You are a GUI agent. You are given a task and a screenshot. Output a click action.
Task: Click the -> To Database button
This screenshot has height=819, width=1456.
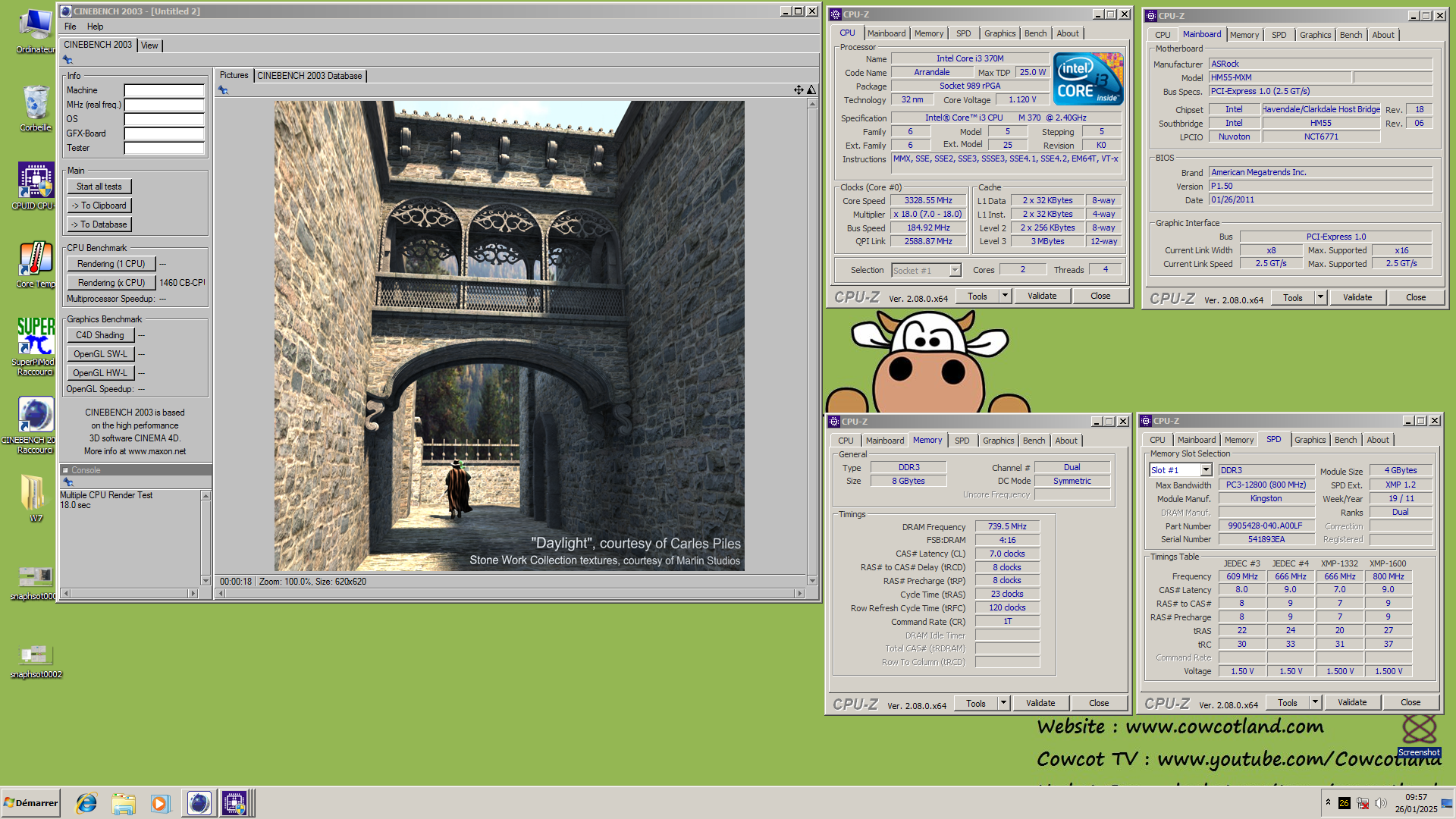pos(99,224)
